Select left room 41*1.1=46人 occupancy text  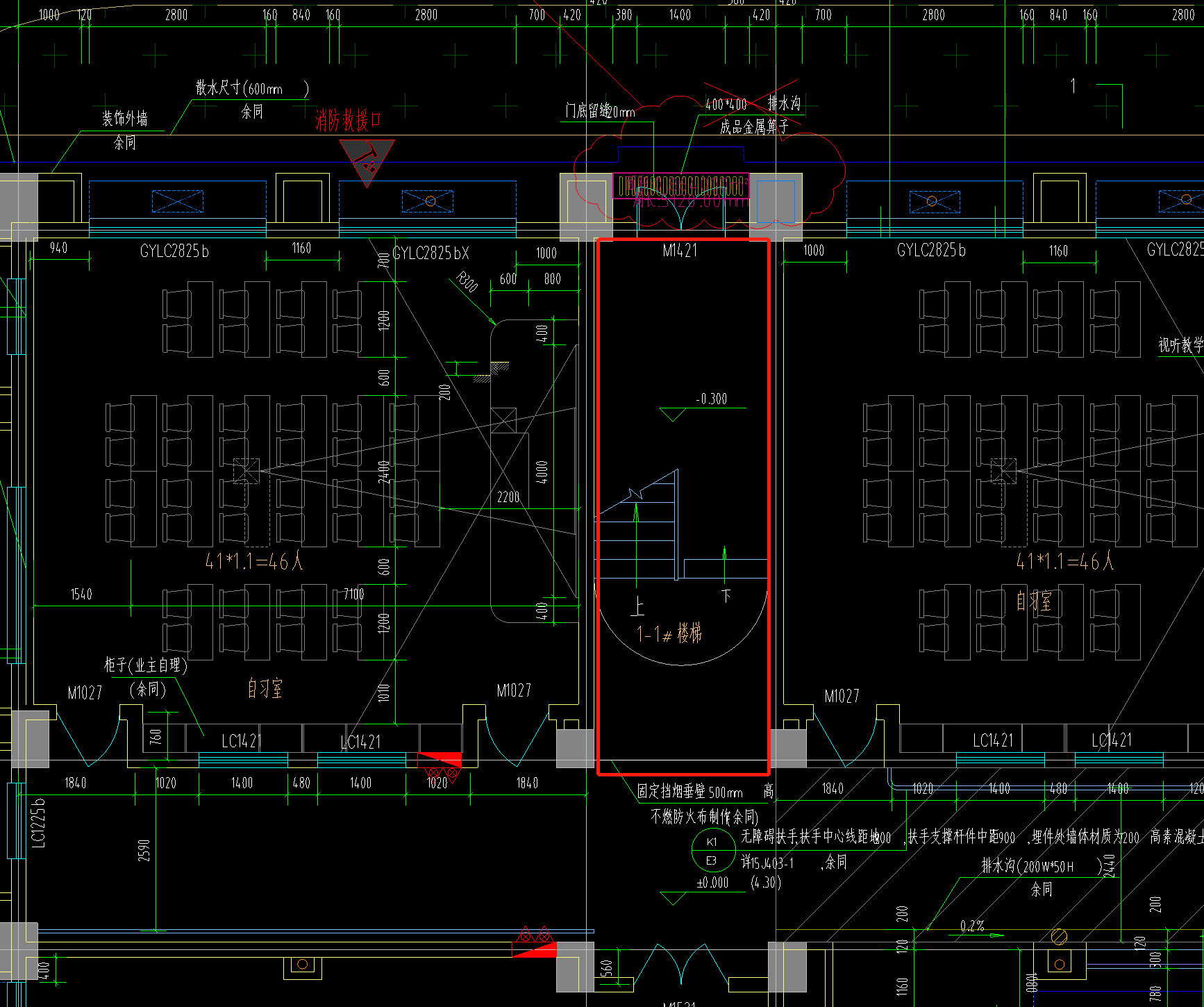pos(254,561)
